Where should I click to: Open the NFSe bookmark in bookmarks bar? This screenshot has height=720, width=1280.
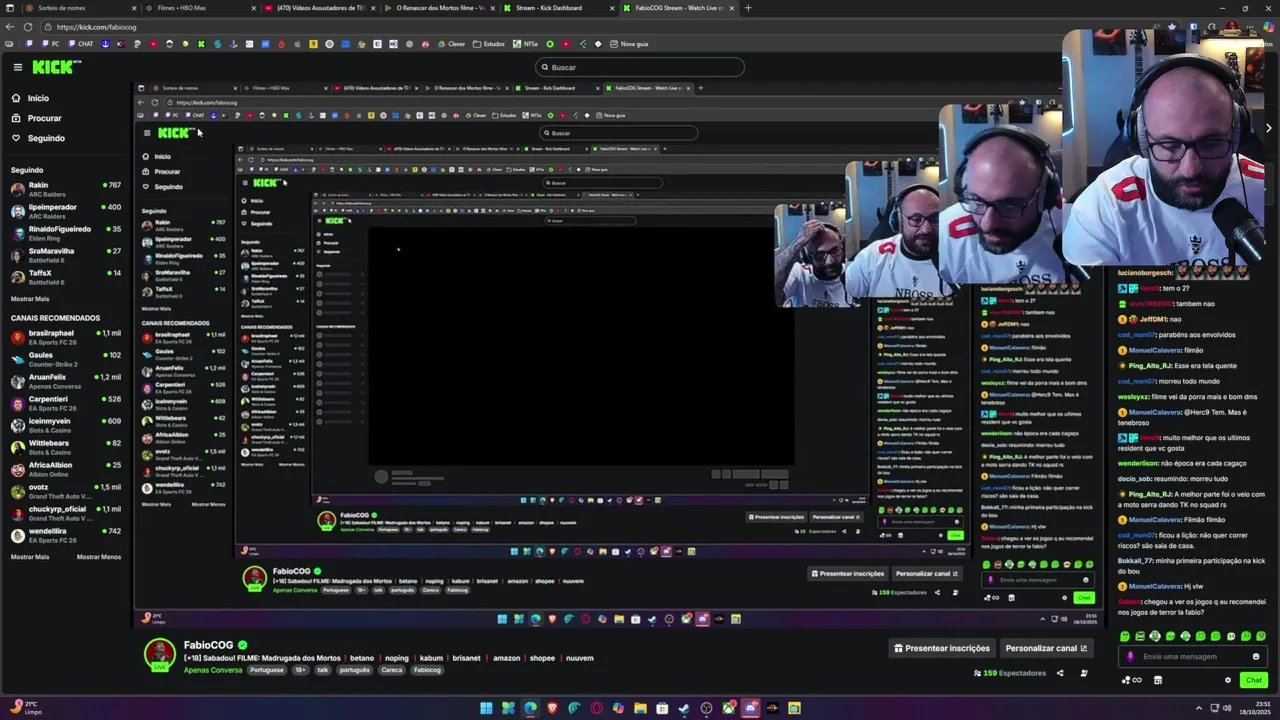coord(525,44)
